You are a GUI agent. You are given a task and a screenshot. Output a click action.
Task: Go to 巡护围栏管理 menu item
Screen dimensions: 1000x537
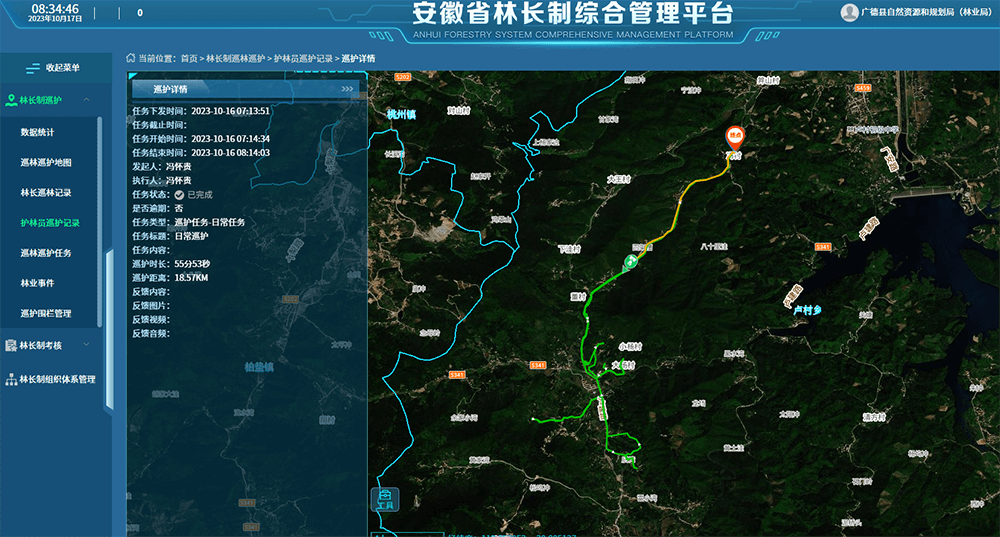45,313
